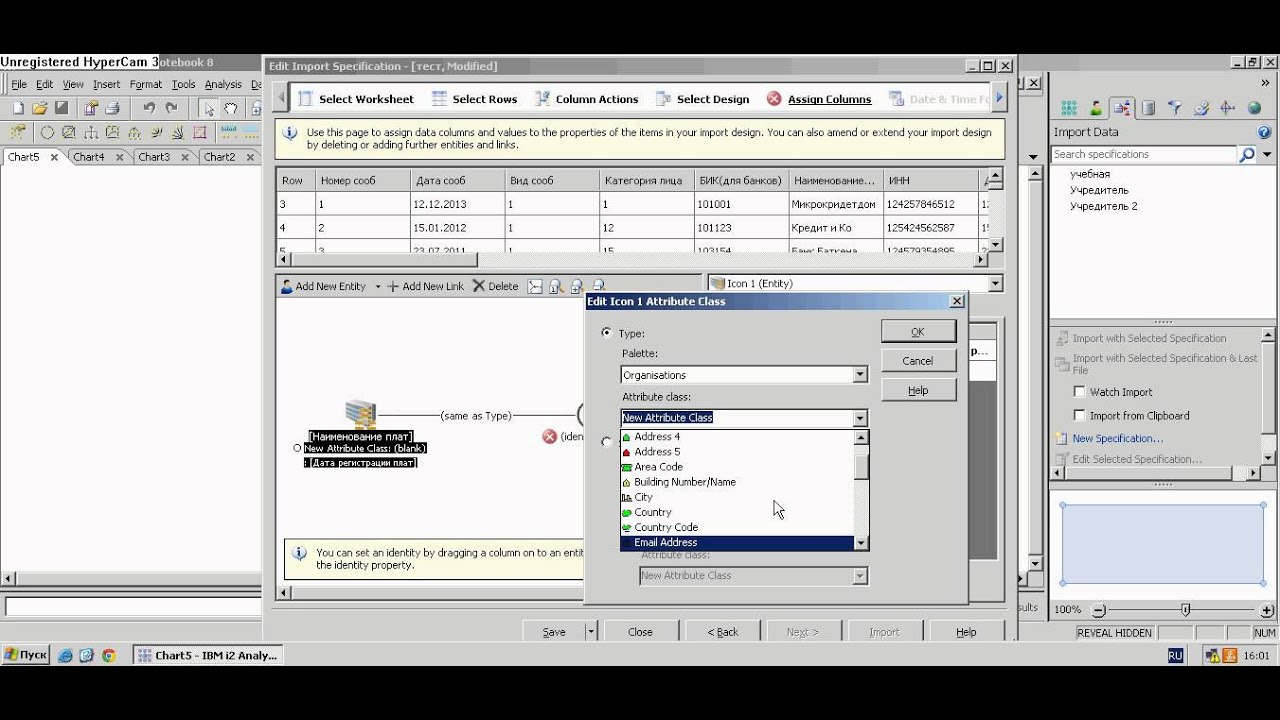
Task: Select Building Number/Name in attribute list
Action: (x=737, y=482)
